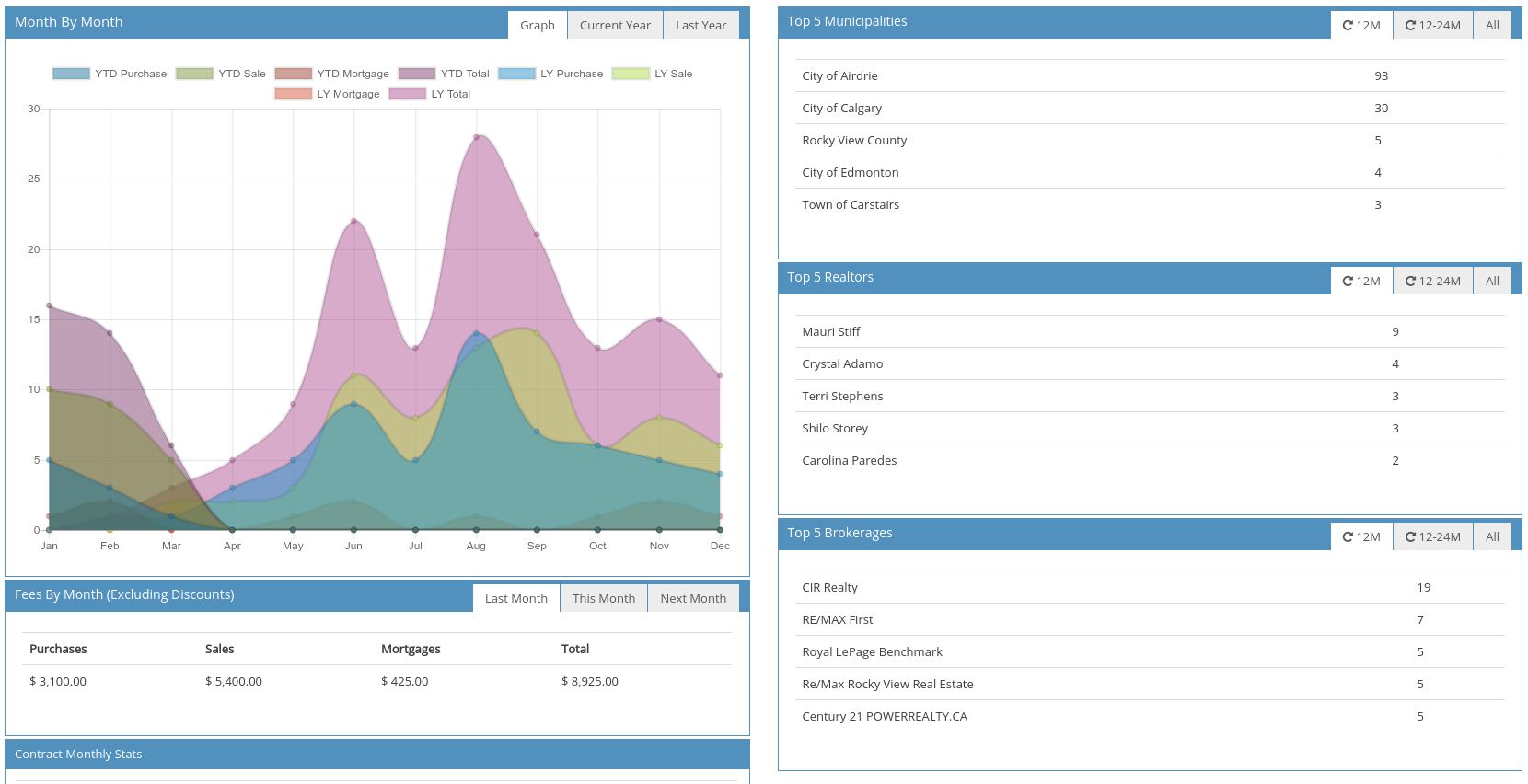Click the Mortgages fee value $ 425.00
The width and height of the screenshot is (1528, 784).
pyautogui.click(x=405, y=681)
